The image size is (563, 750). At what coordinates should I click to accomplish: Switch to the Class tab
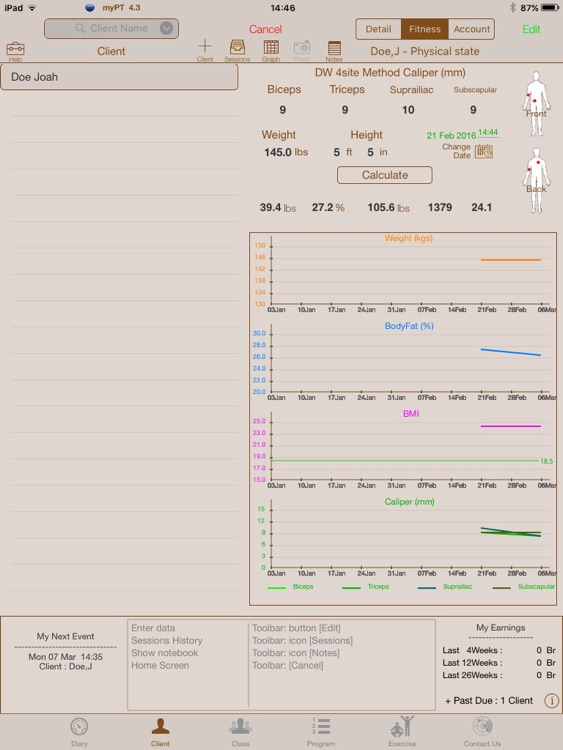(x=240, y=732)
